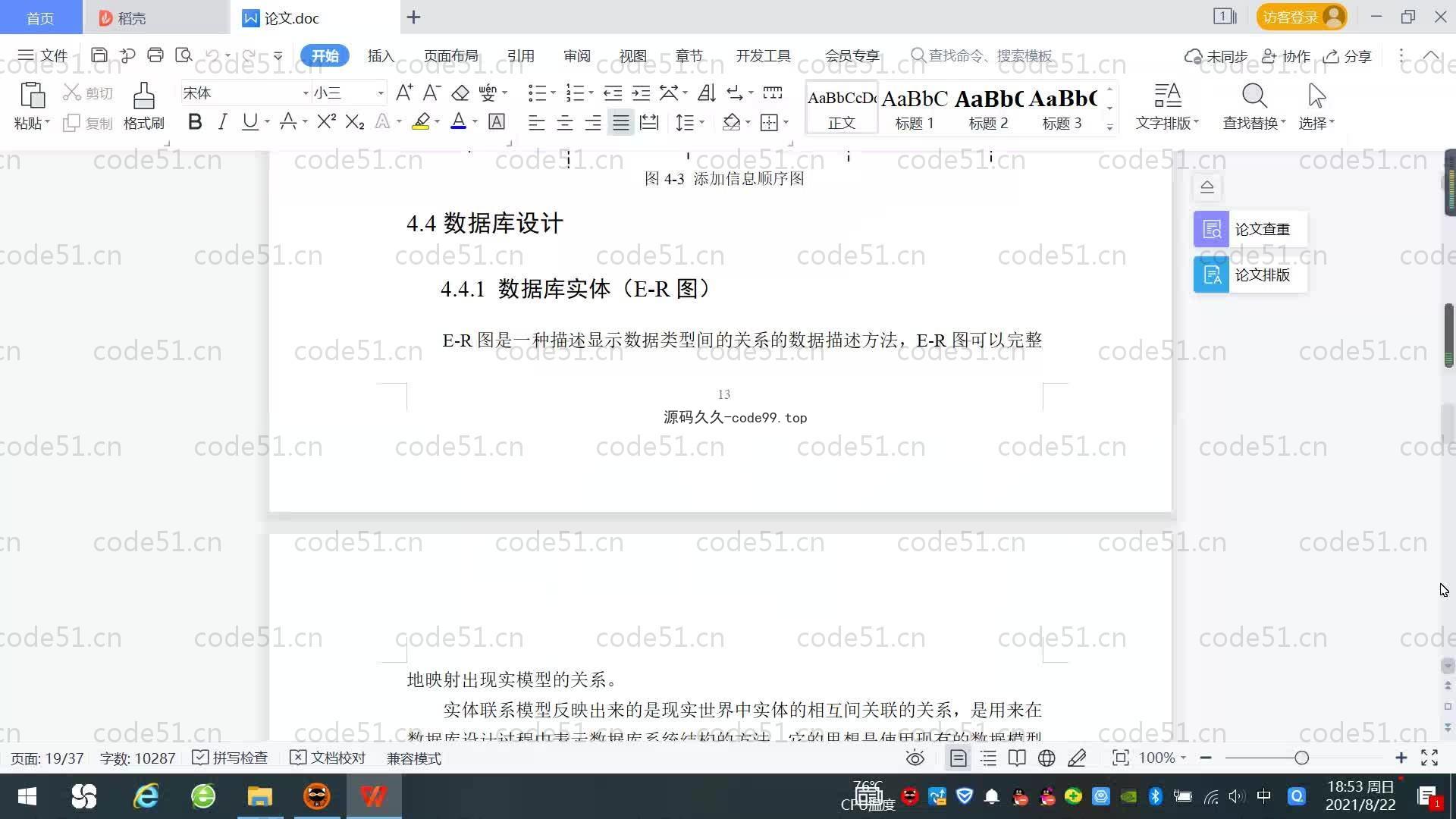
Task: Click the Save icon in quick toolbar
Action: (99, 55)
